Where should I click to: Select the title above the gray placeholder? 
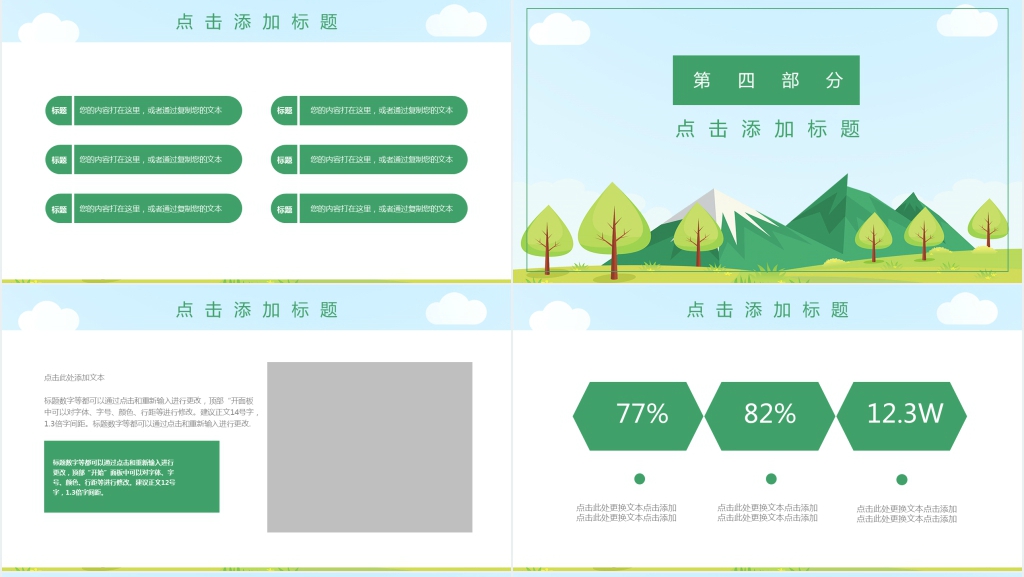256,310
